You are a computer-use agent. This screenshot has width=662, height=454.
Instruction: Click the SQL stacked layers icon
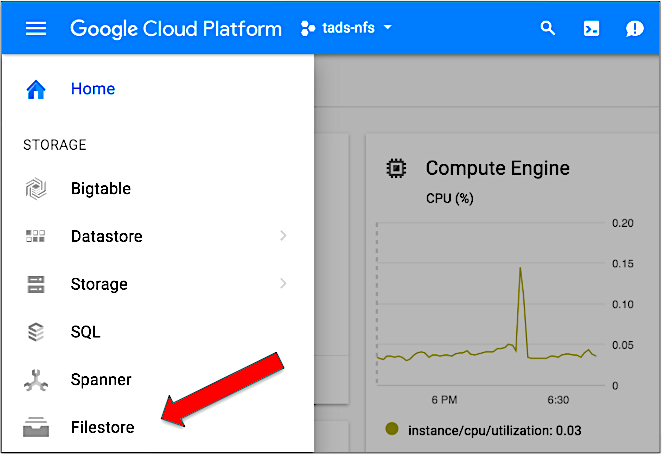(x=36, y=332)
